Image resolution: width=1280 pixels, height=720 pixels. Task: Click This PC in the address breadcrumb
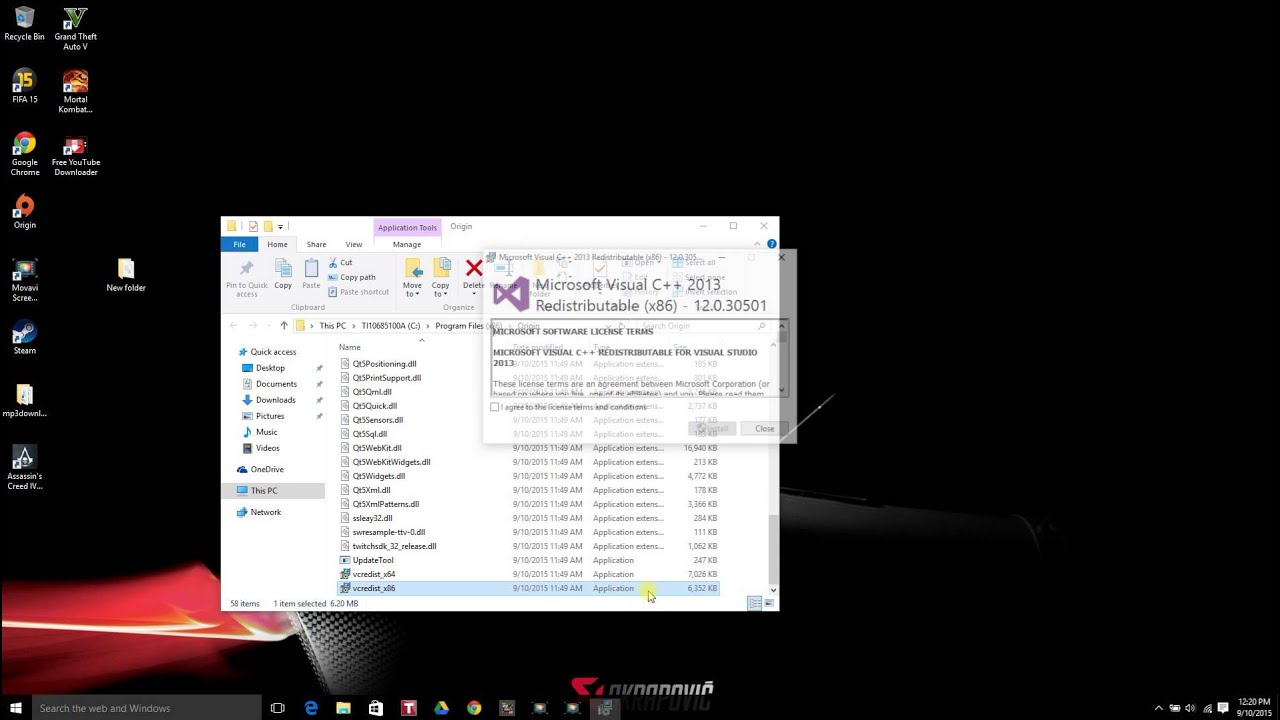coord(333,326)
